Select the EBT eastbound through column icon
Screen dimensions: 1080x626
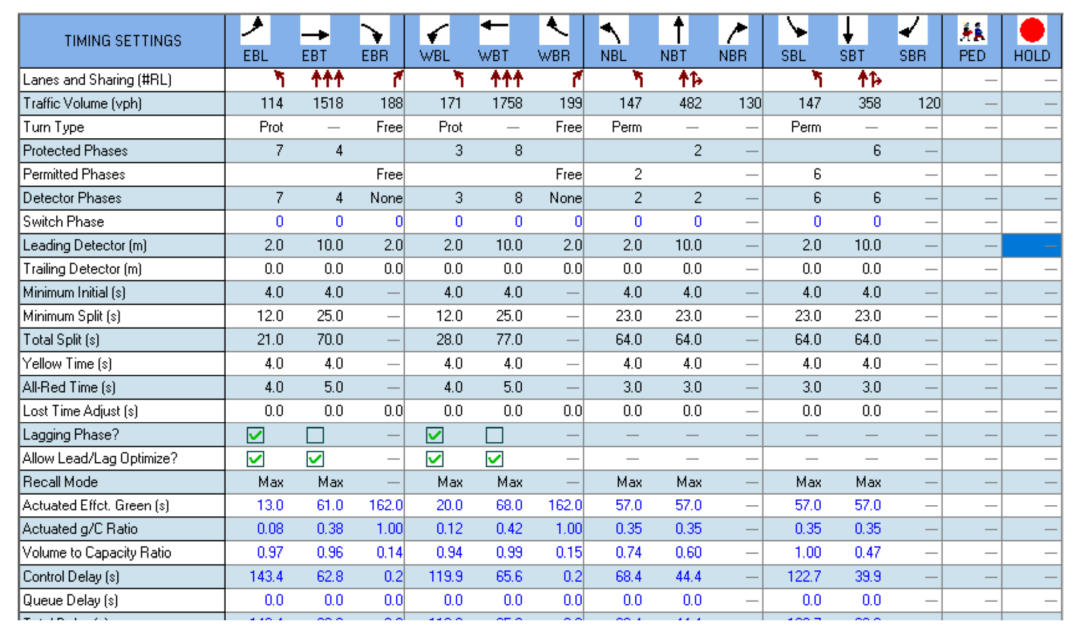315,32
